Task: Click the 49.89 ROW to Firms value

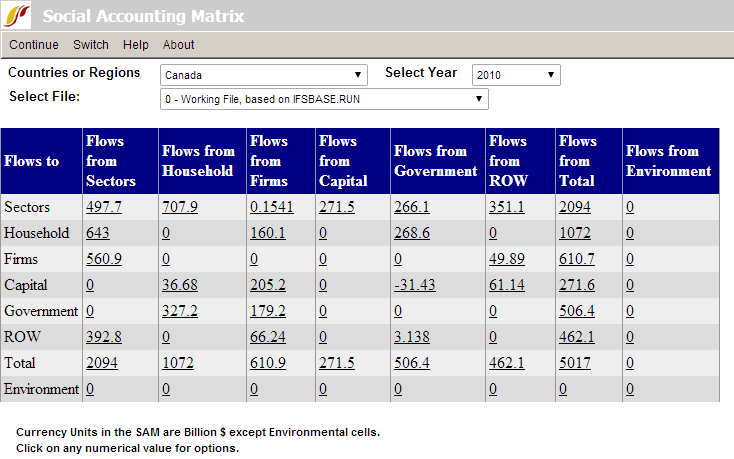Action: pyautogui.click(x=507, y=259)
